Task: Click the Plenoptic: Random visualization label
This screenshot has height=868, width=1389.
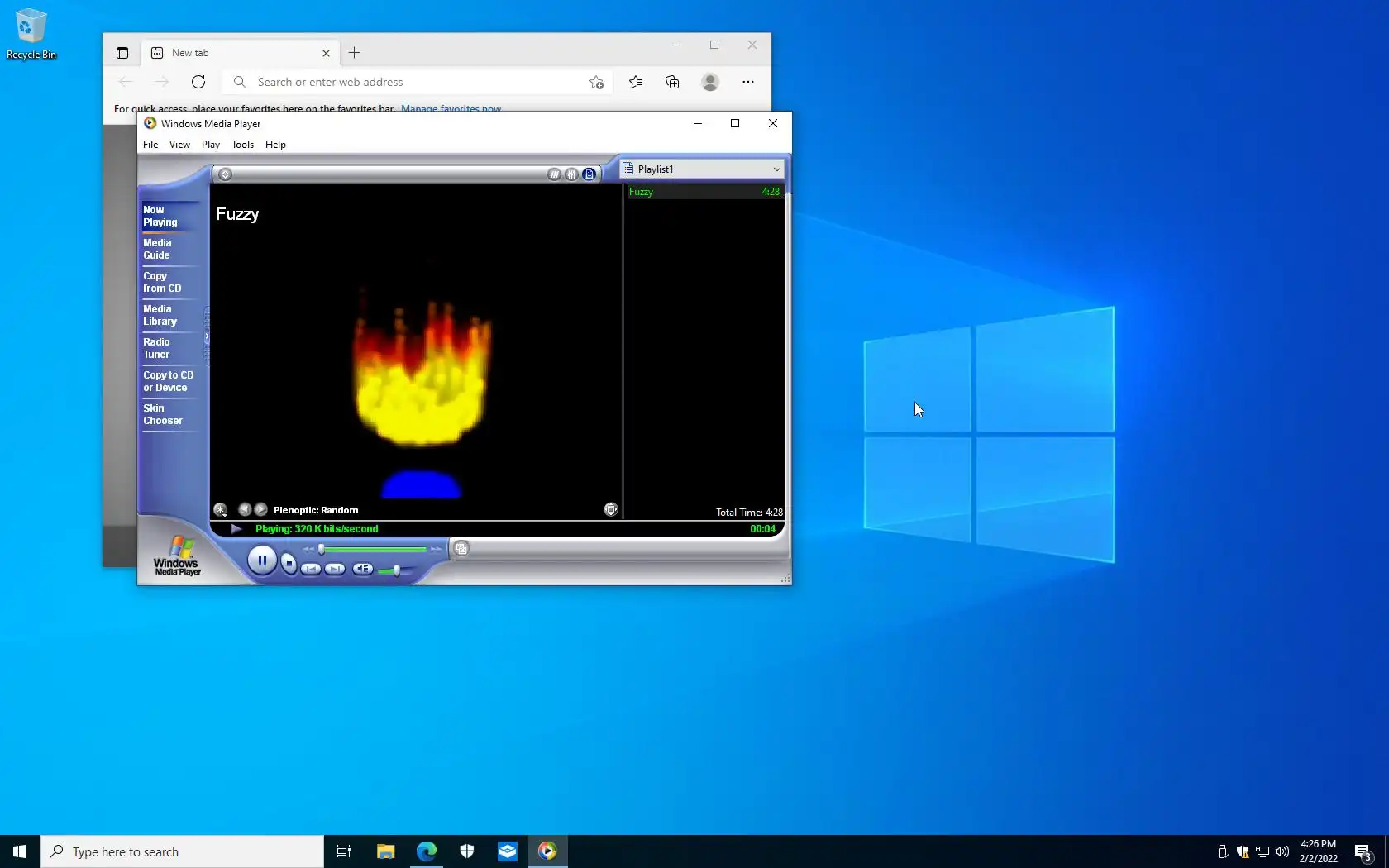Action: pos(316,510)
